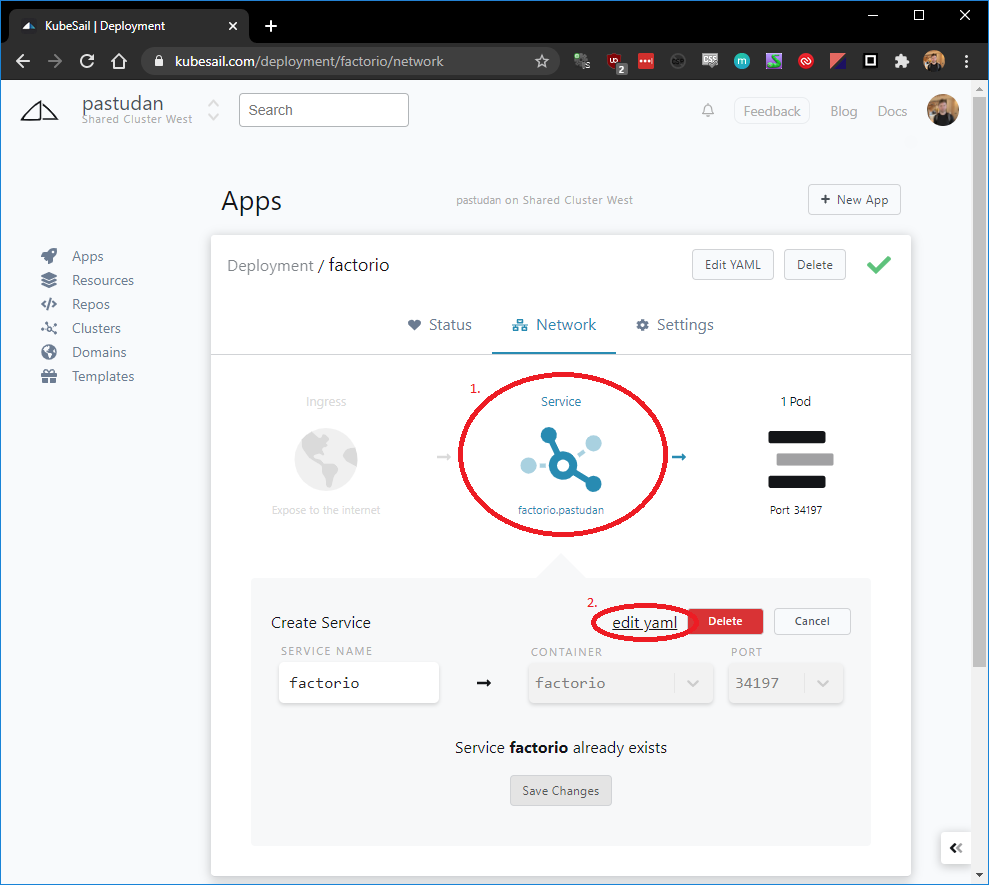Open a new browser tab
The width and height of the screenshot is (989, 885).
click(x=271, y=26)
